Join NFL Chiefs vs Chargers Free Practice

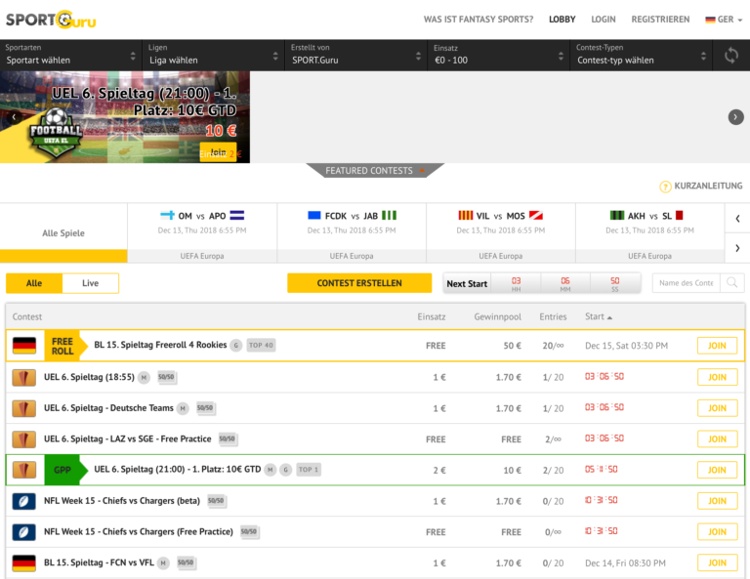(717, 532)
